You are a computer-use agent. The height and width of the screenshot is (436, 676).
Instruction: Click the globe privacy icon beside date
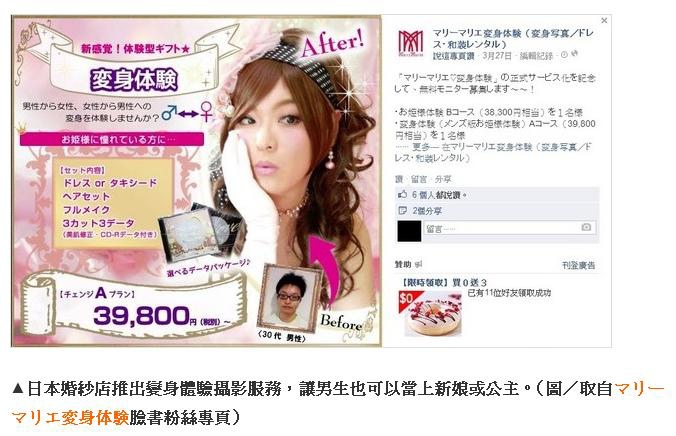click(574, 54)
